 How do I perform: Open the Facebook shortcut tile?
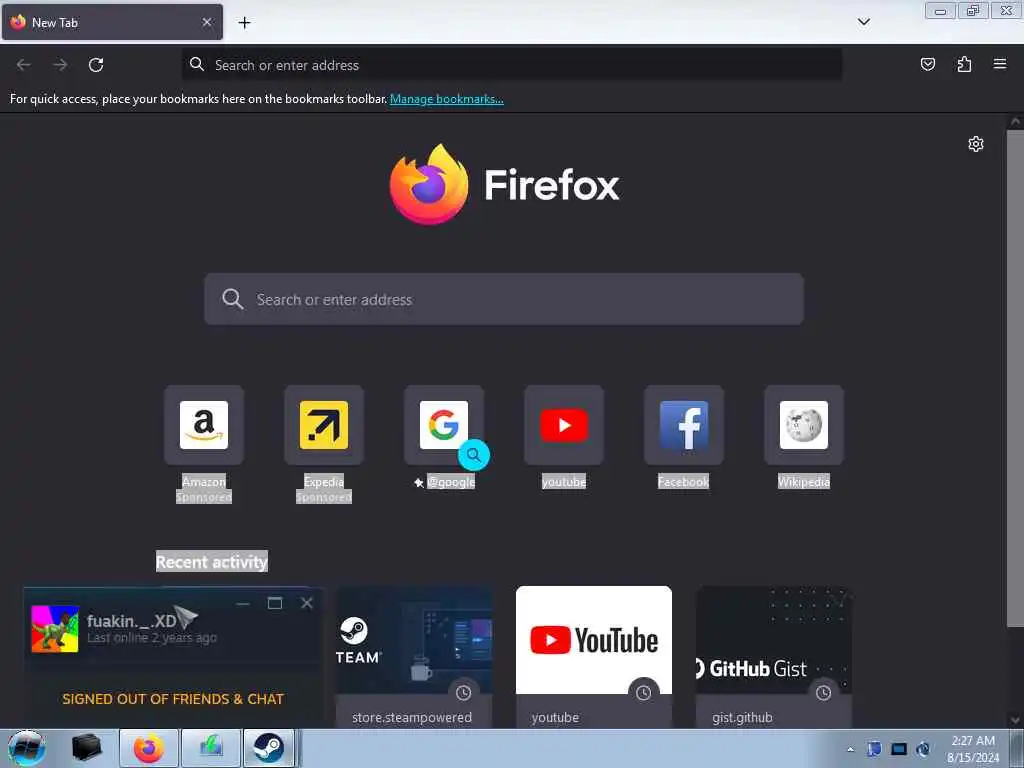click(x=684, y=425)
